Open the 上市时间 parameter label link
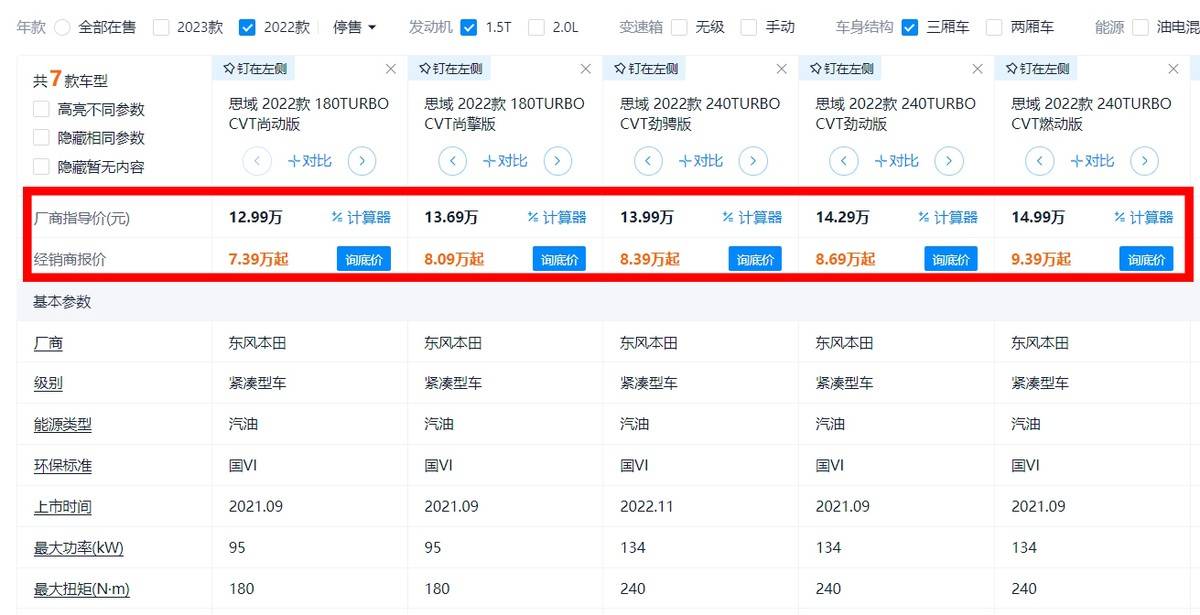1200x615 pixels. click(x=63, y=507)
